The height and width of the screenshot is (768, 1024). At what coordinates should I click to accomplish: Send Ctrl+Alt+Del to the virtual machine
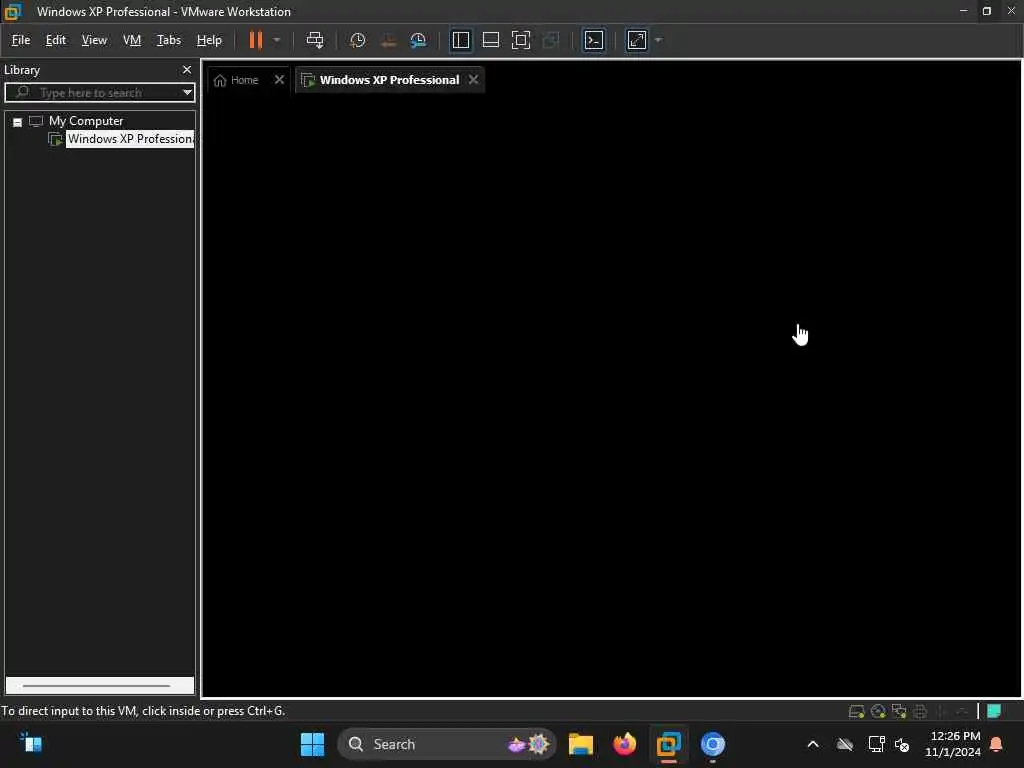tap(315, 40)
